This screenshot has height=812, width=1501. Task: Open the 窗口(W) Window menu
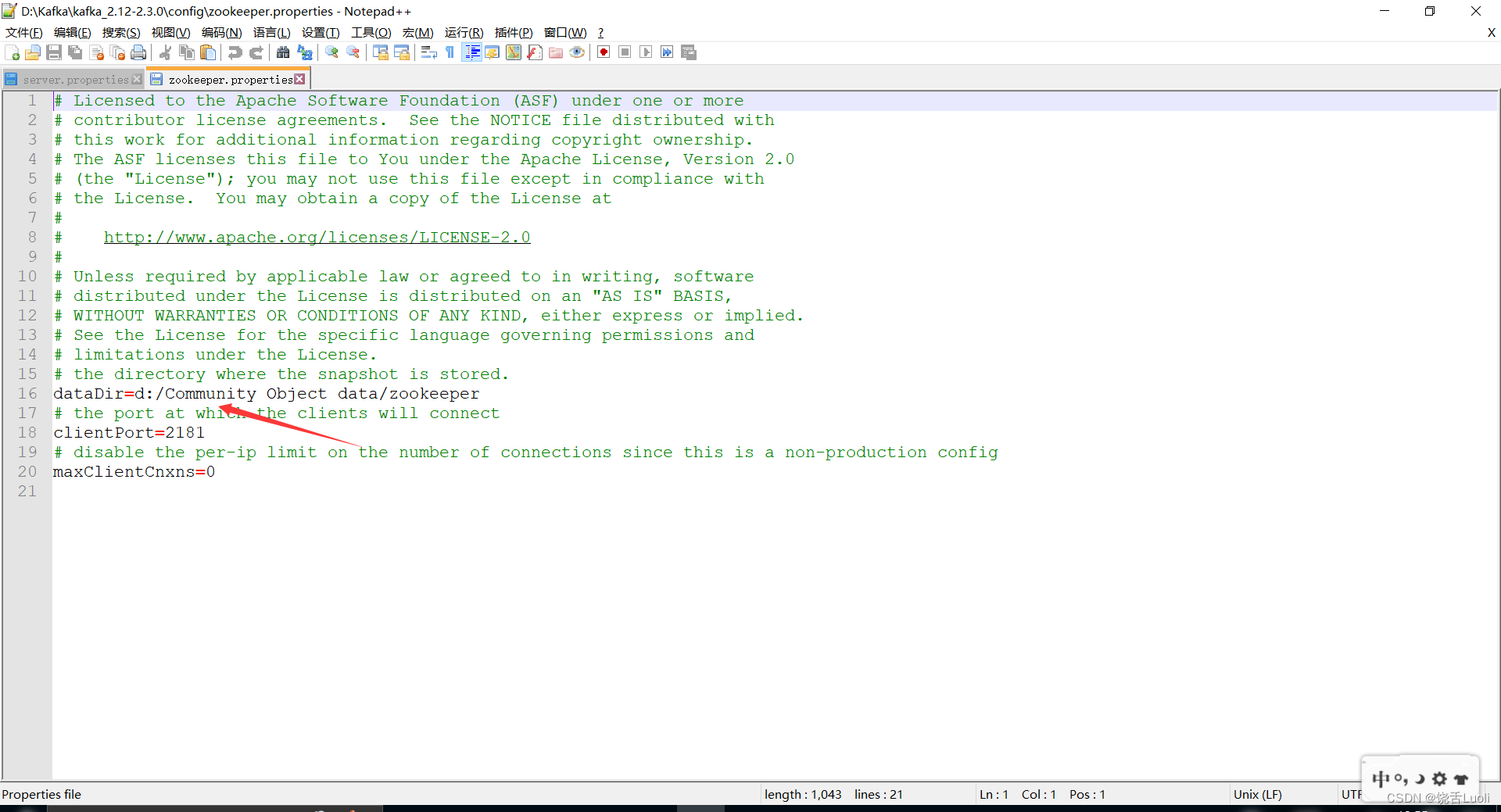(x=565, y=33)
